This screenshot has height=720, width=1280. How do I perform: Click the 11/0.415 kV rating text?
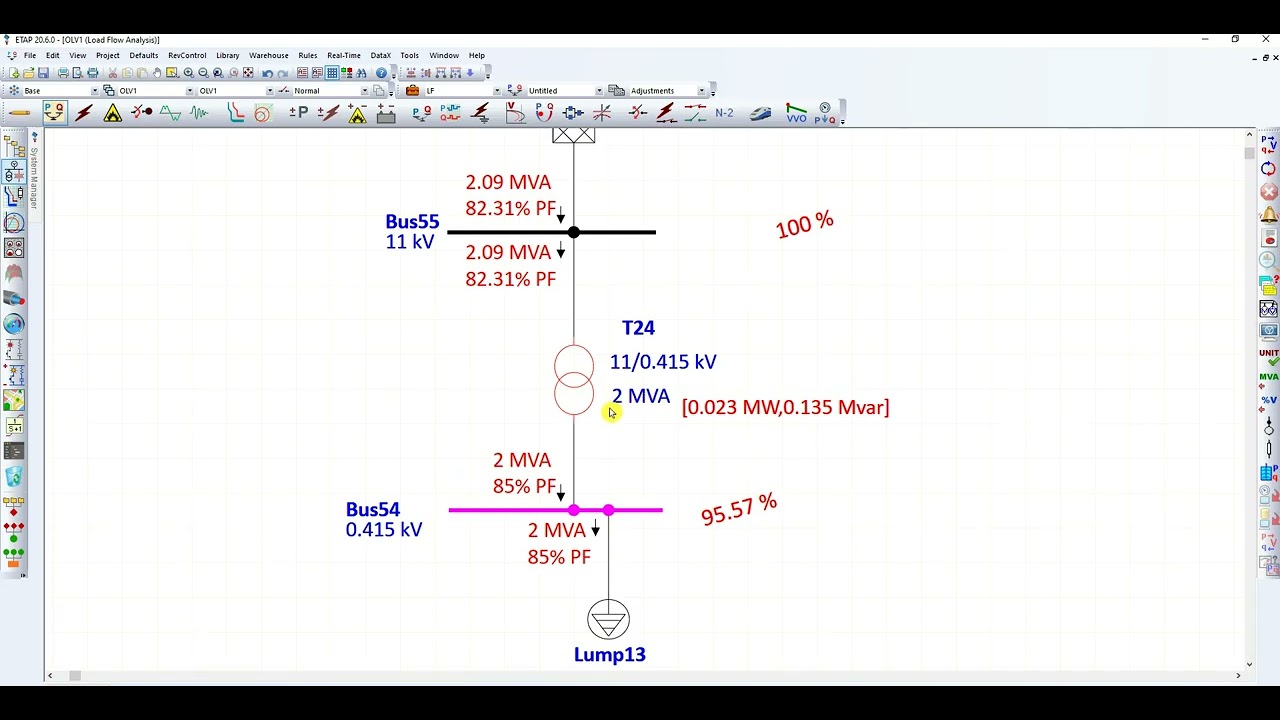click(663, 362)
